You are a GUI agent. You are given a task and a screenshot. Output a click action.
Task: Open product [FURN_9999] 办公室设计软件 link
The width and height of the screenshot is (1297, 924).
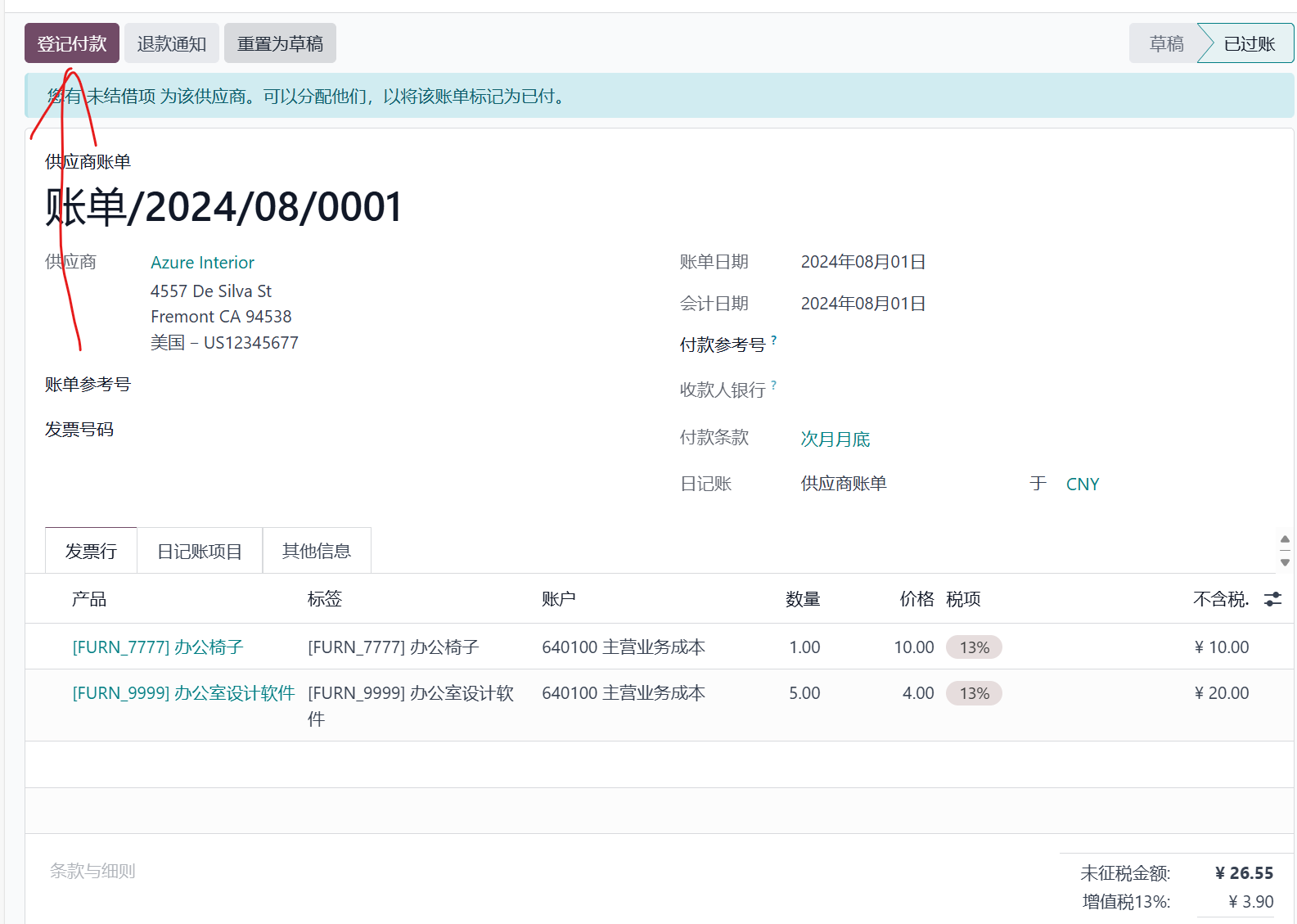(x=183, y=693)
